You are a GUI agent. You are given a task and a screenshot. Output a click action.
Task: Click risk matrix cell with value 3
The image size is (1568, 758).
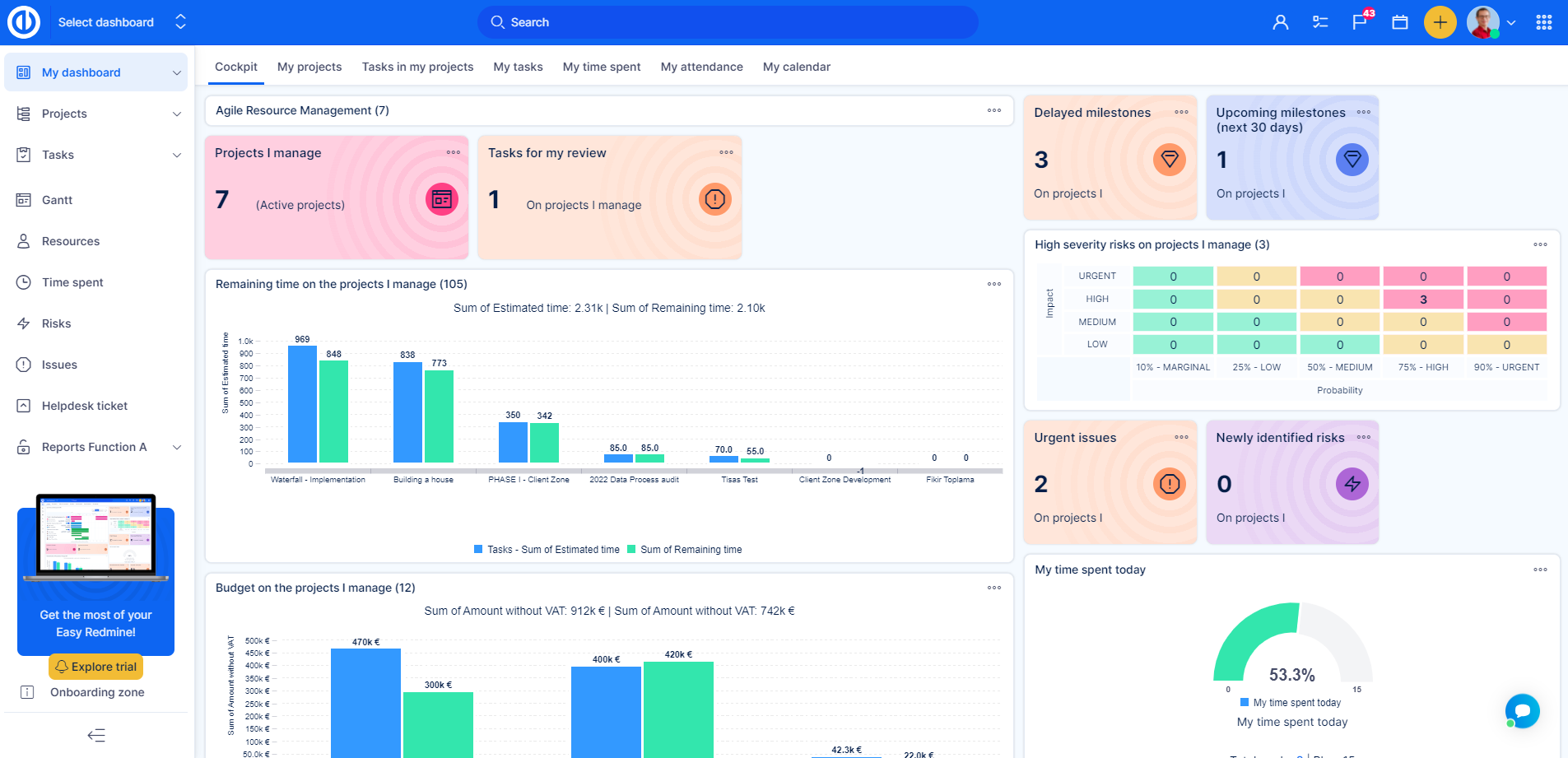point(1423,300)
